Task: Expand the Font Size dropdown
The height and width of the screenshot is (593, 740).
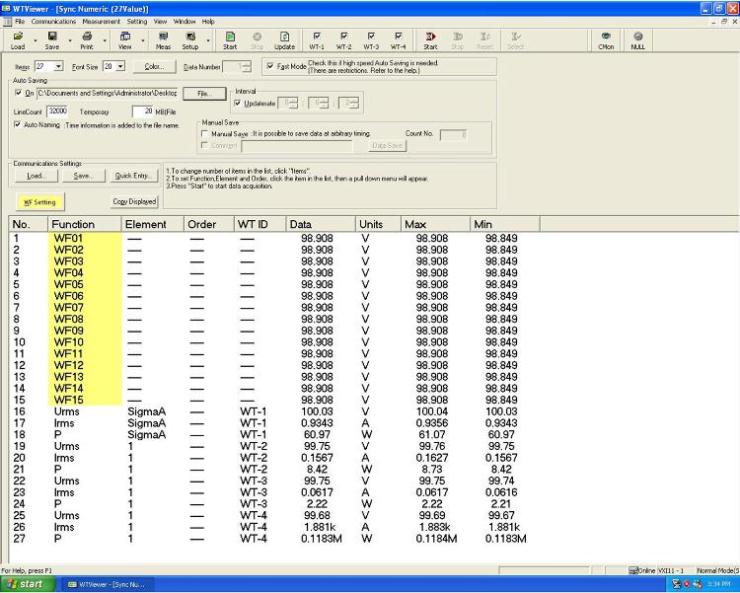Action: [x=121, y=67]
